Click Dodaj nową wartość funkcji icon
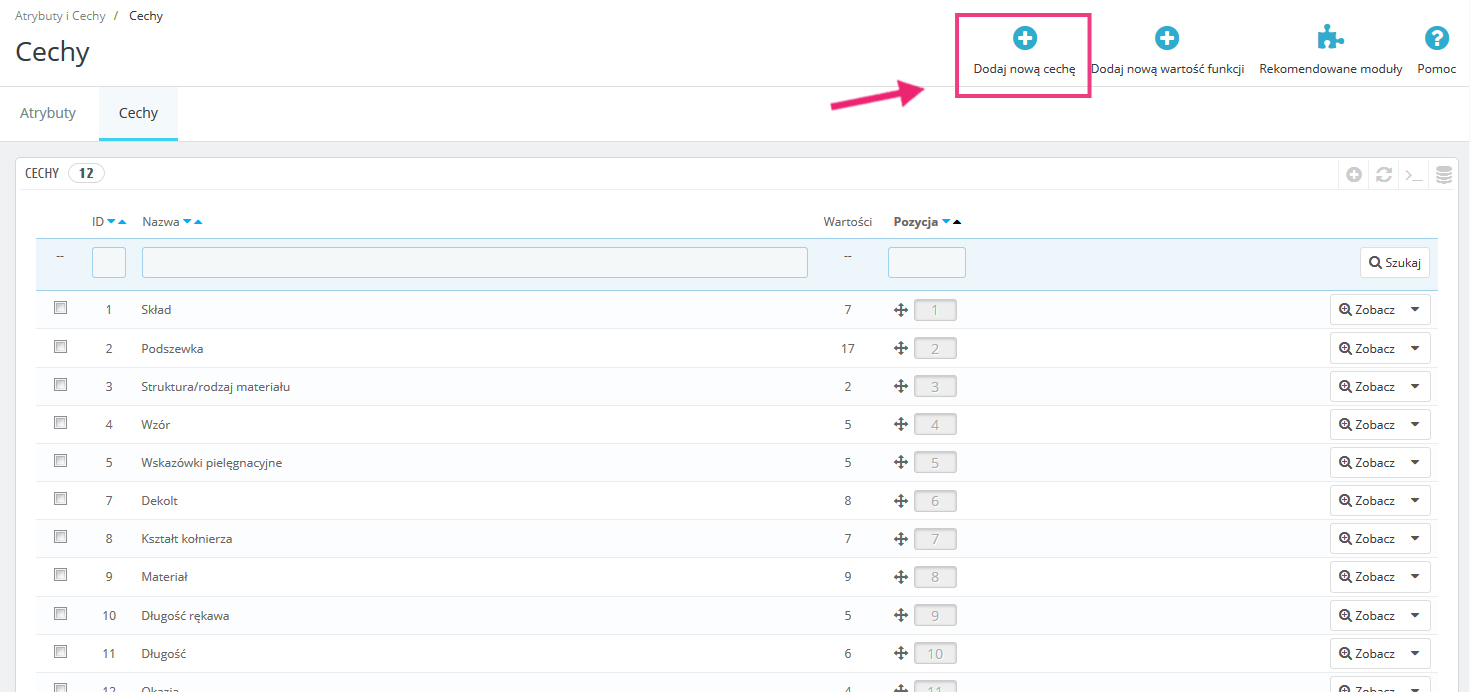Image resolution: width=1470 pixels, height=692 pixels. pyautogui.click(x=1167, y=39)
